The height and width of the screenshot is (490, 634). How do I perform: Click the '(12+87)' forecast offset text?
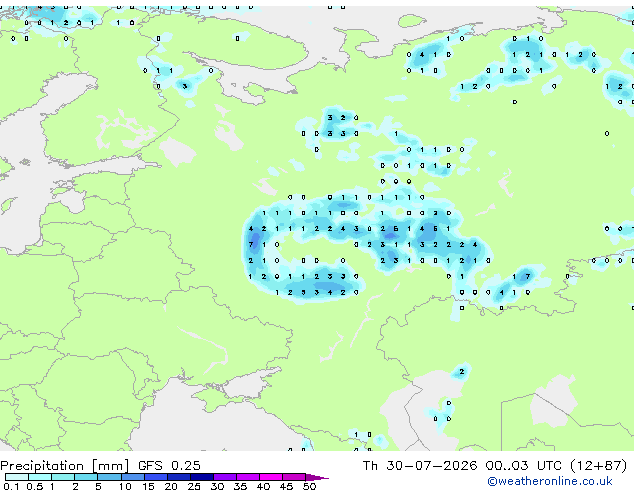tap(599, 466)
